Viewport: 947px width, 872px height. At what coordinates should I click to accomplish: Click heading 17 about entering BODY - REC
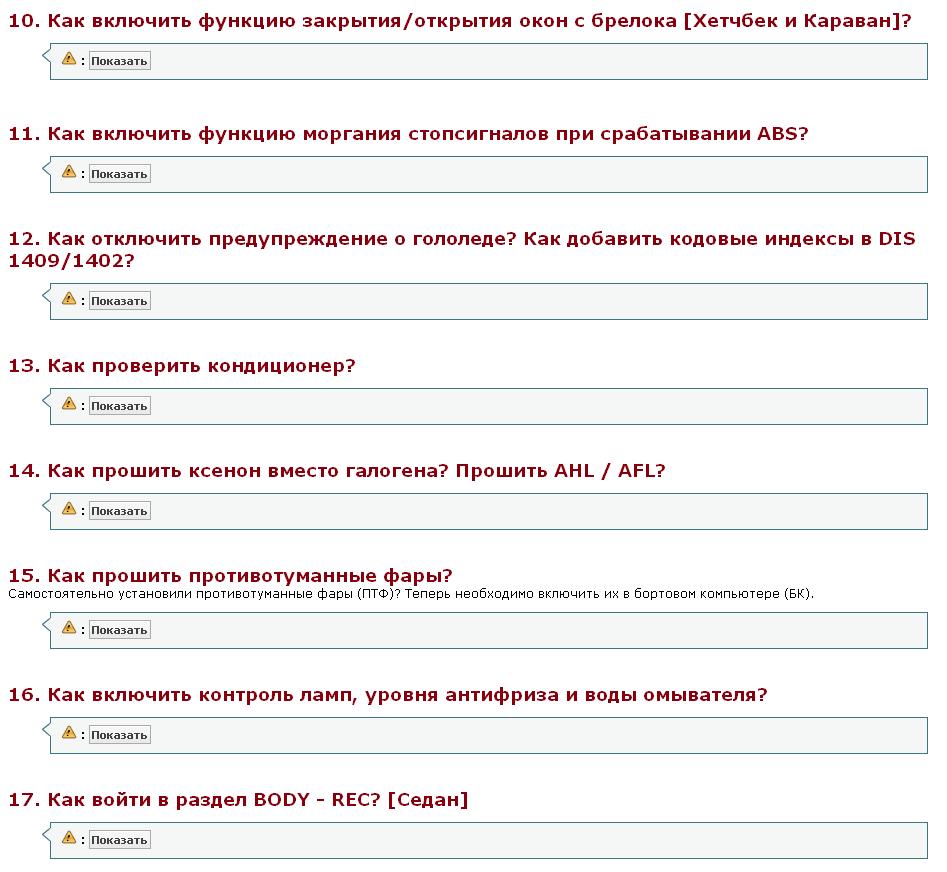point(238,800)
